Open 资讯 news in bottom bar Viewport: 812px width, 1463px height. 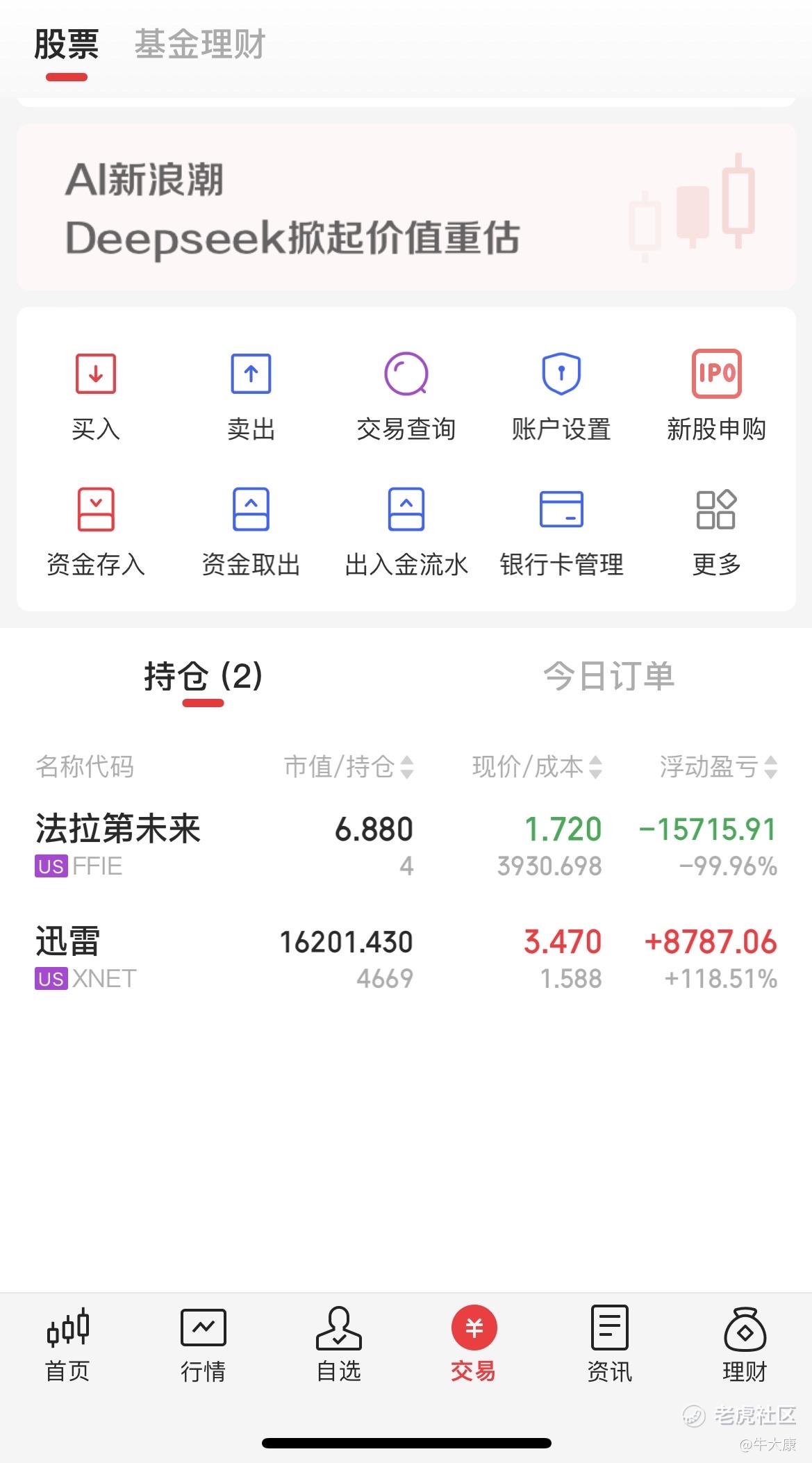(609, 1344)
